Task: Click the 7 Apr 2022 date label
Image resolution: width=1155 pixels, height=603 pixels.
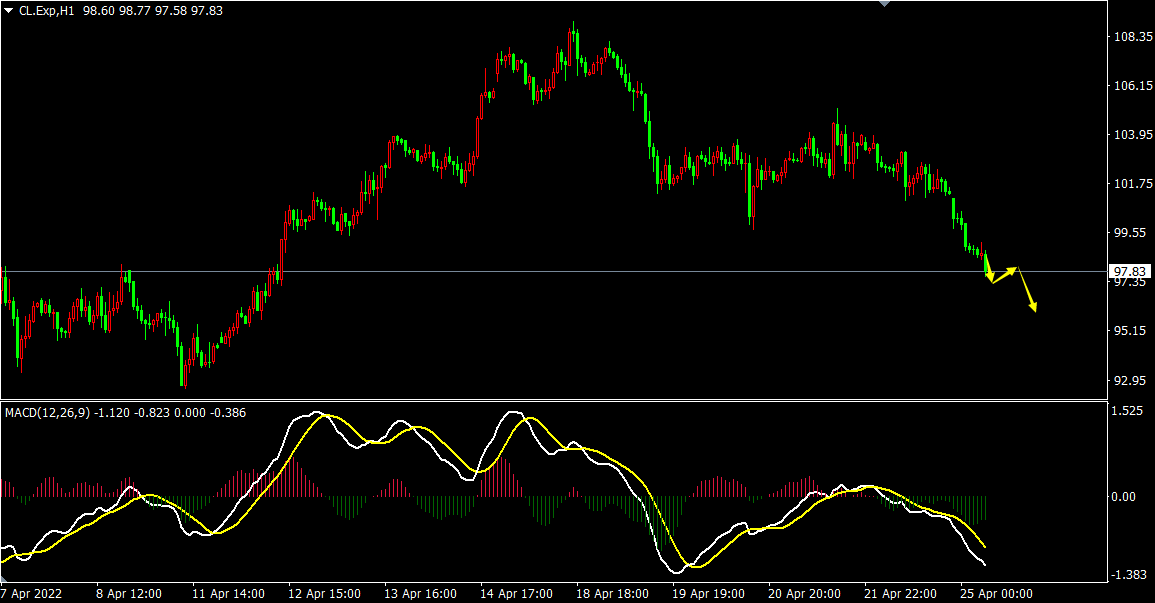Action: point(32,593)
